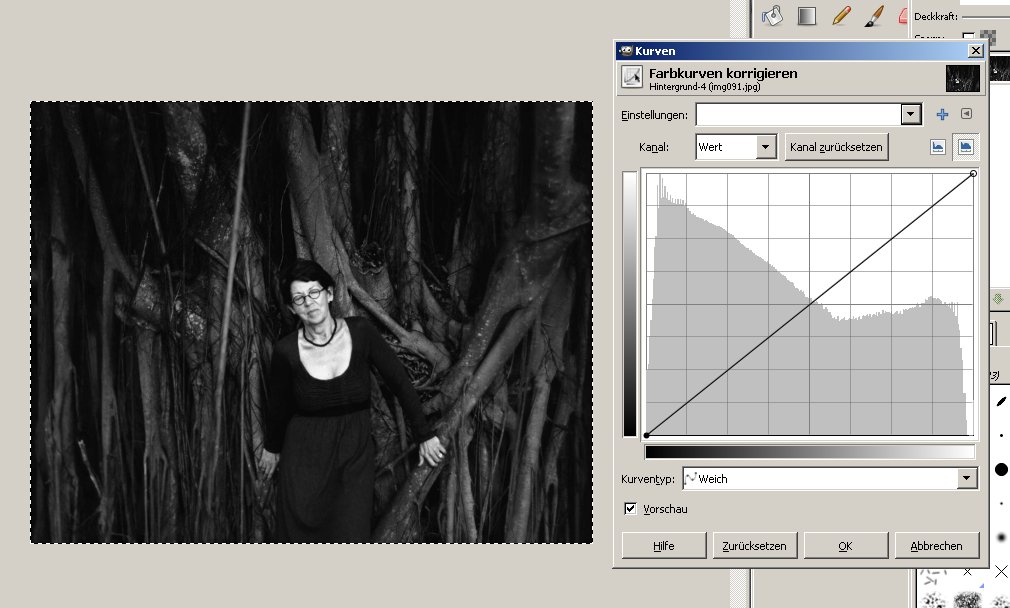Viewport: 1010px width, 608px height.
Task: Click the Zurücksetzen reset button
Action: [x=755, y=546]
